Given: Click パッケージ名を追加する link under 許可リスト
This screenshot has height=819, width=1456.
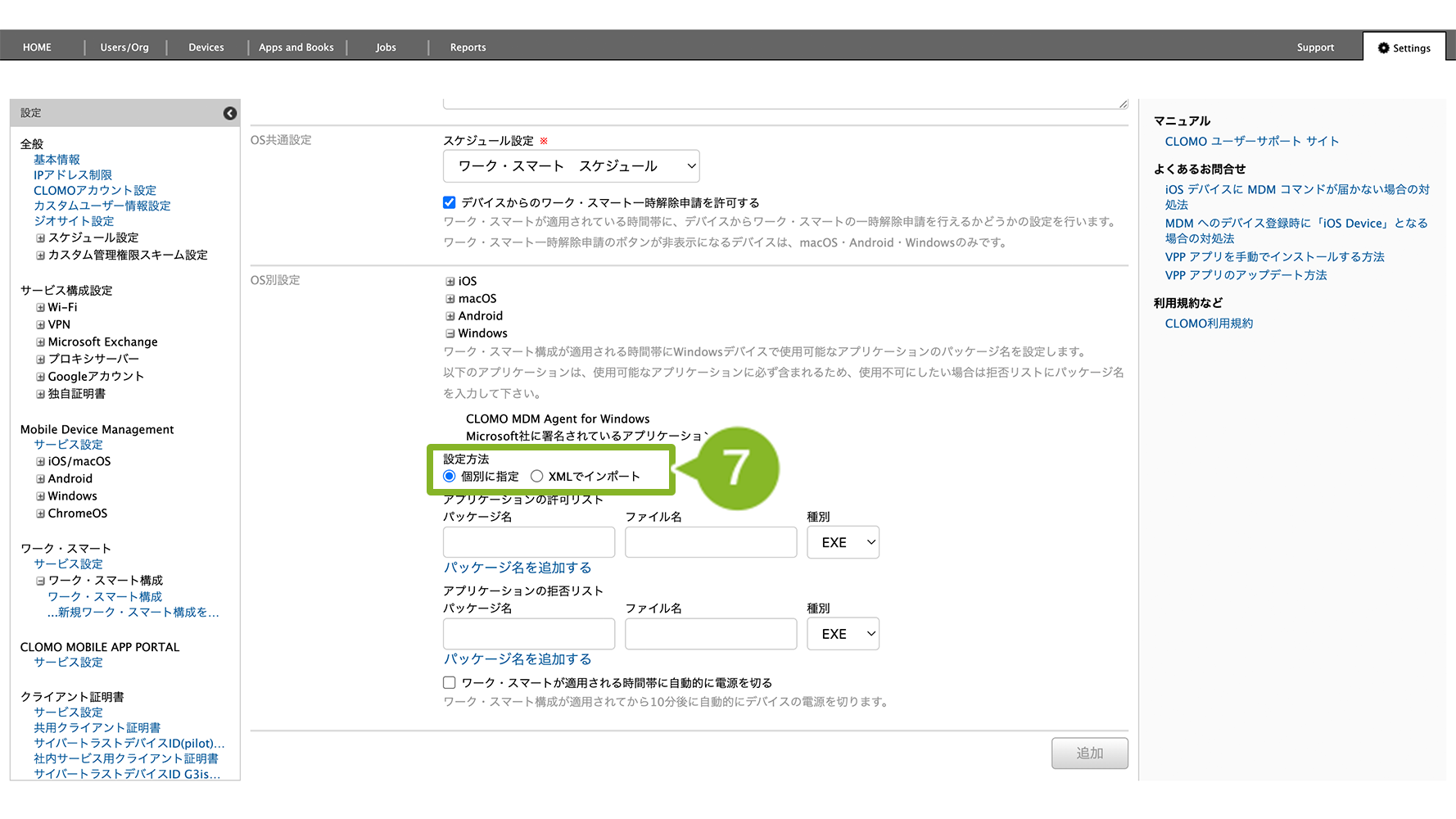Looking at the screenshot, I should click(x=517, y=568).
